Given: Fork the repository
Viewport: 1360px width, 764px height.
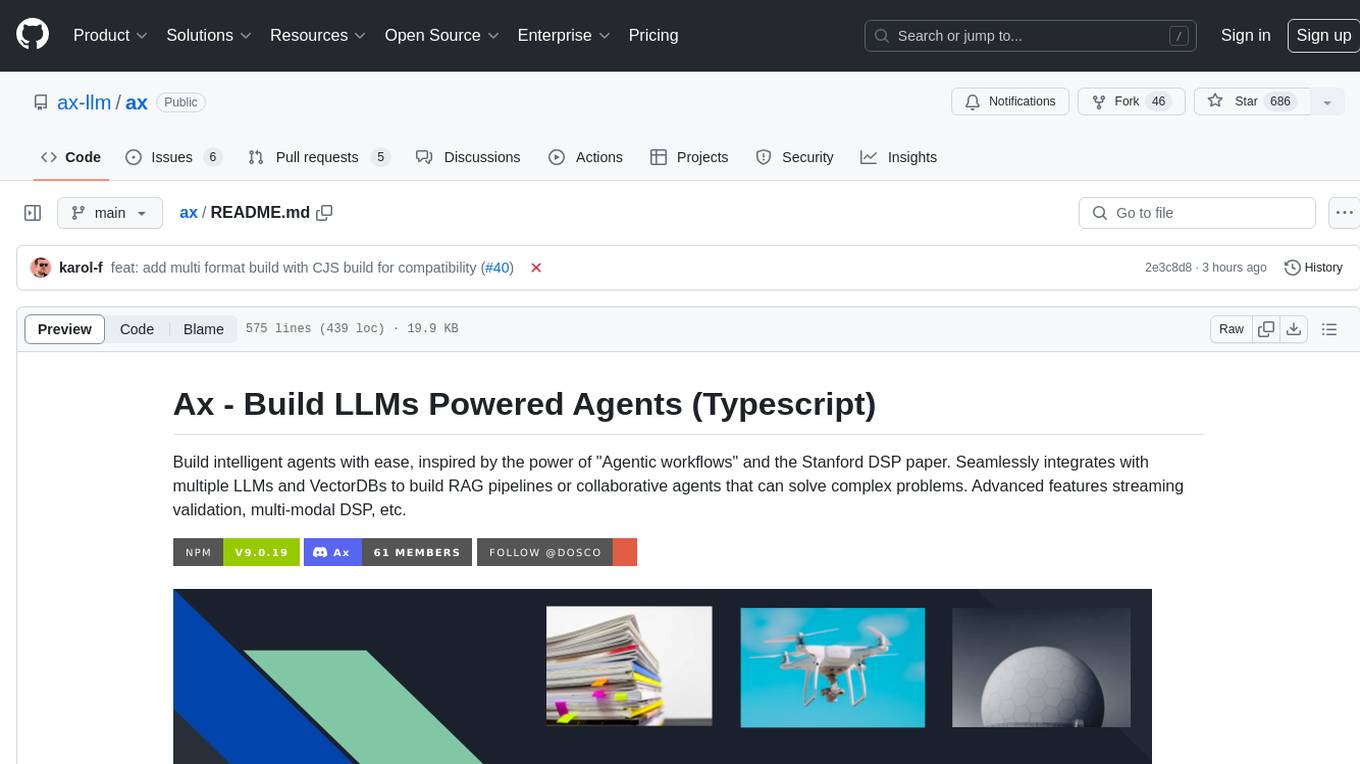Looking at the screenshot, I should (x=1131, y=102).
